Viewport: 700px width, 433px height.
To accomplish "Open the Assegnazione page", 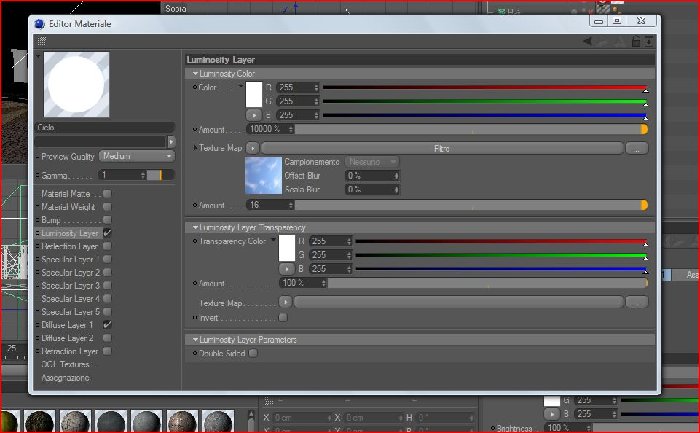I will tap(65, 378).
